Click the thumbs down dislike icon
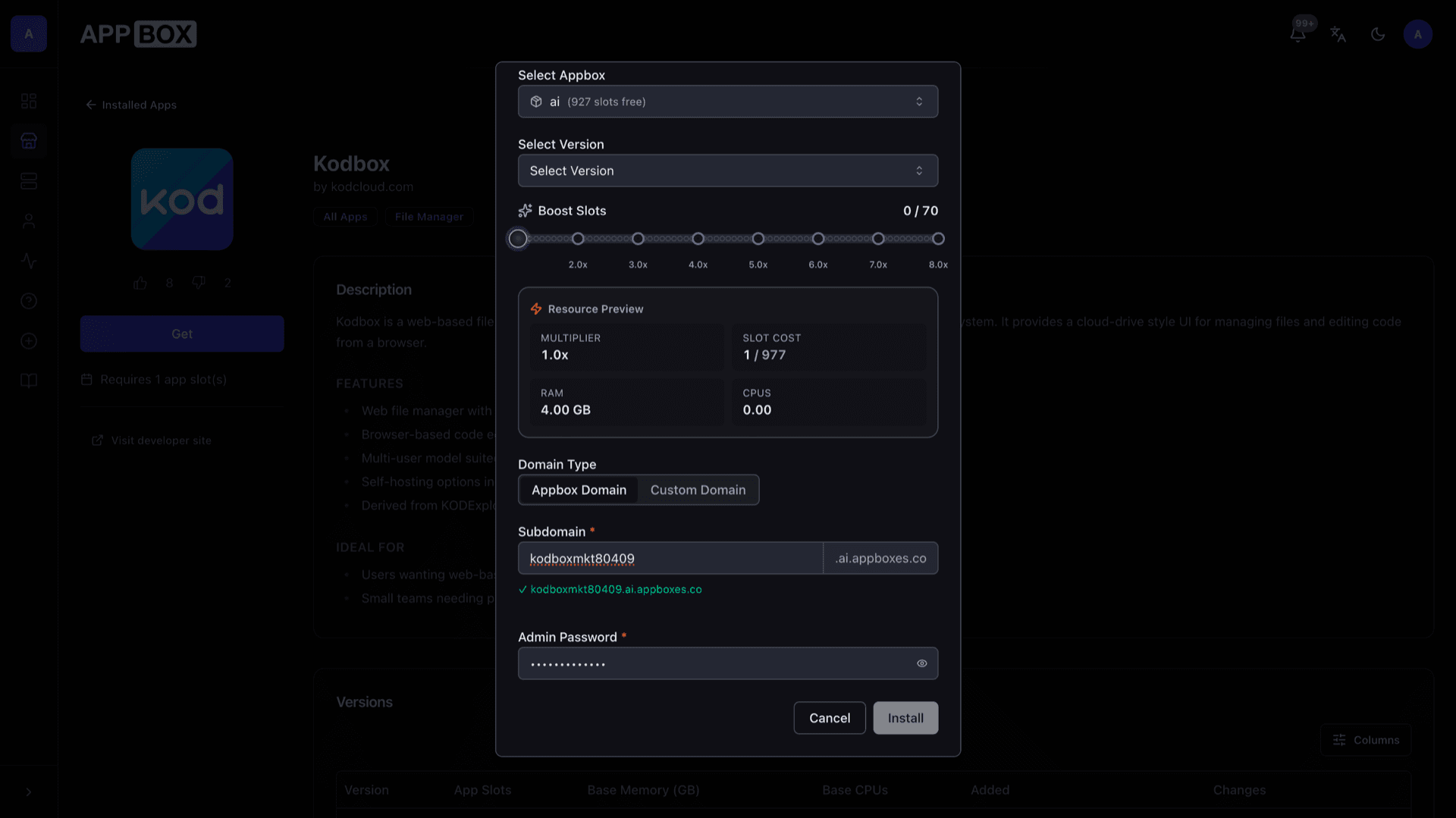 click(199, 283)
